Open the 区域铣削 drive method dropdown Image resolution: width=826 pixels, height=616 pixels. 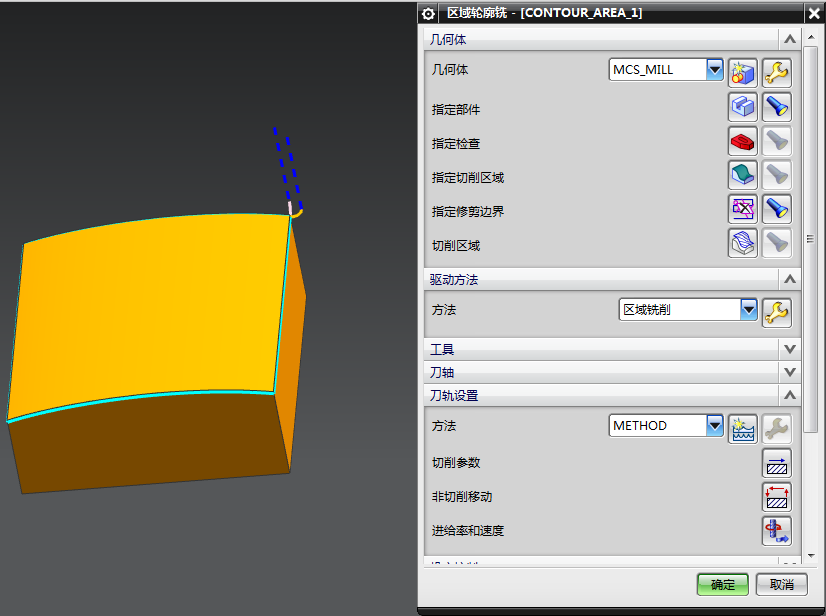pos(748,310)
